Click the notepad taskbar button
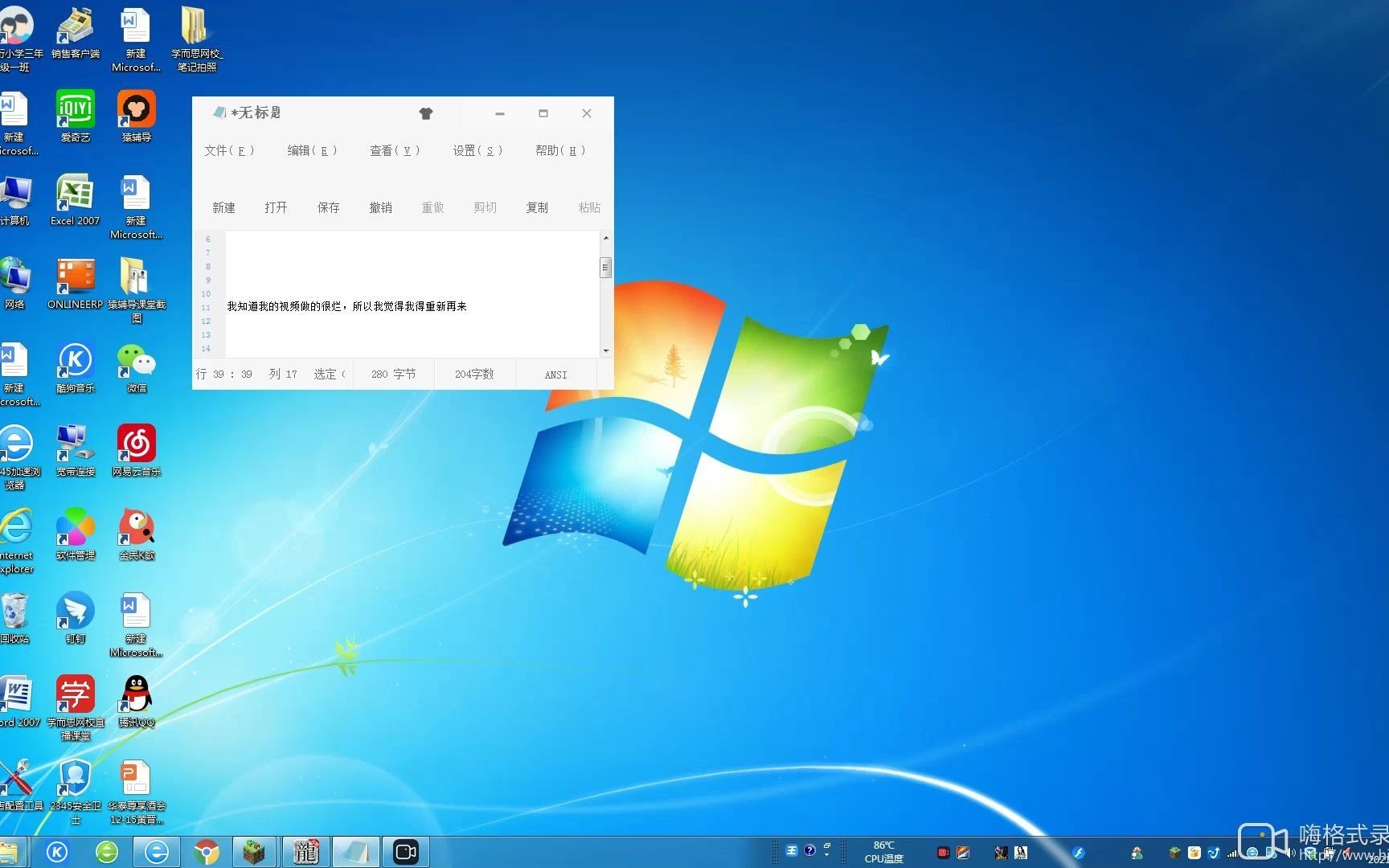Viewport: 1389px width, 868px height. tap(354, 852)
